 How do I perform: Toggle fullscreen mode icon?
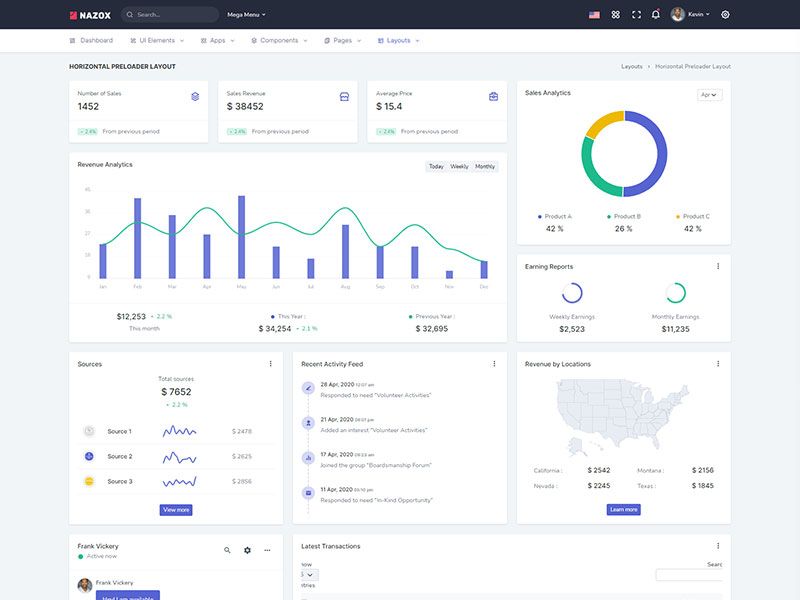[x=636, y=15]
